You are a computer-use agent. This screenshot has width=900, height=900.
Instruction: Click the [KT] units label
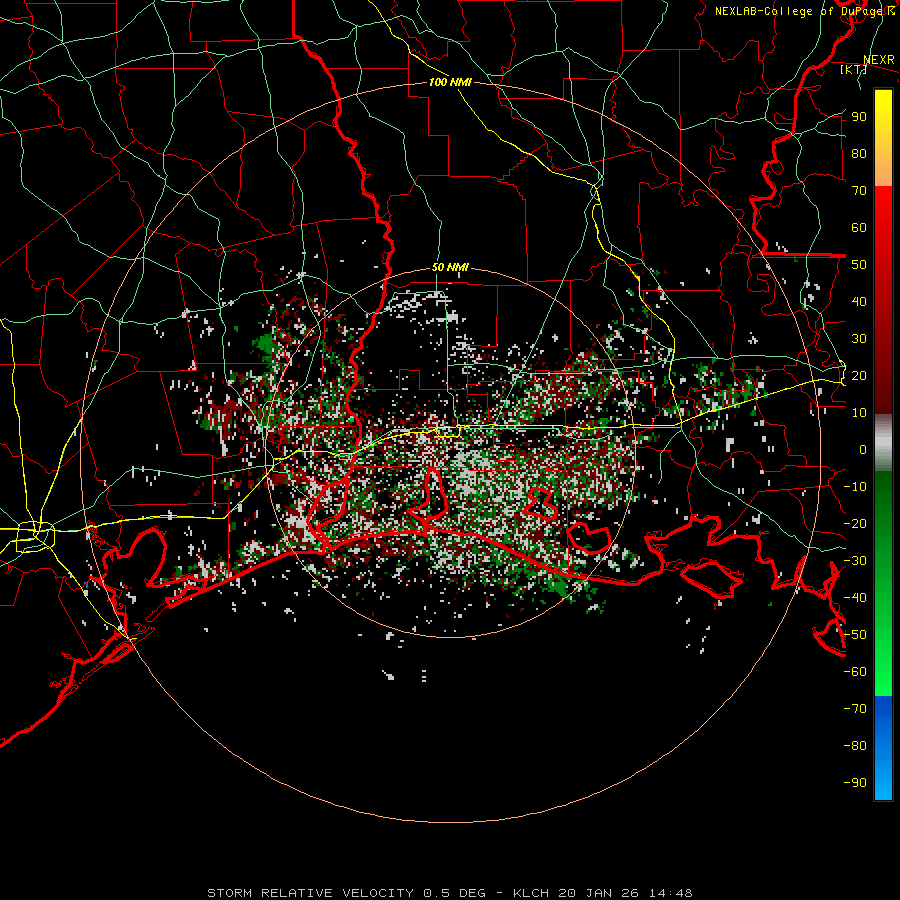click(x=854, y=69)
